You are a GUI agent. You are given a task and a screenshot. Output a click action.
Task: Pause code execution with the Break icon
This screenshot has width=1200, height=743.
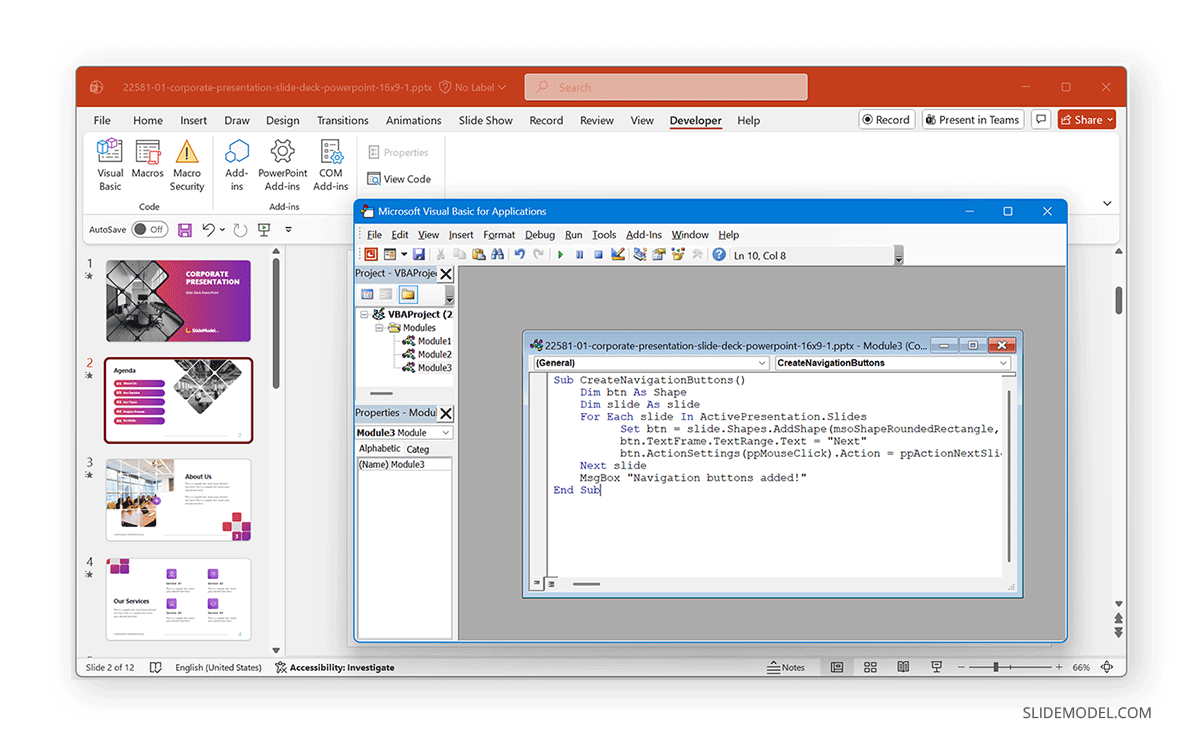[581, 255]
